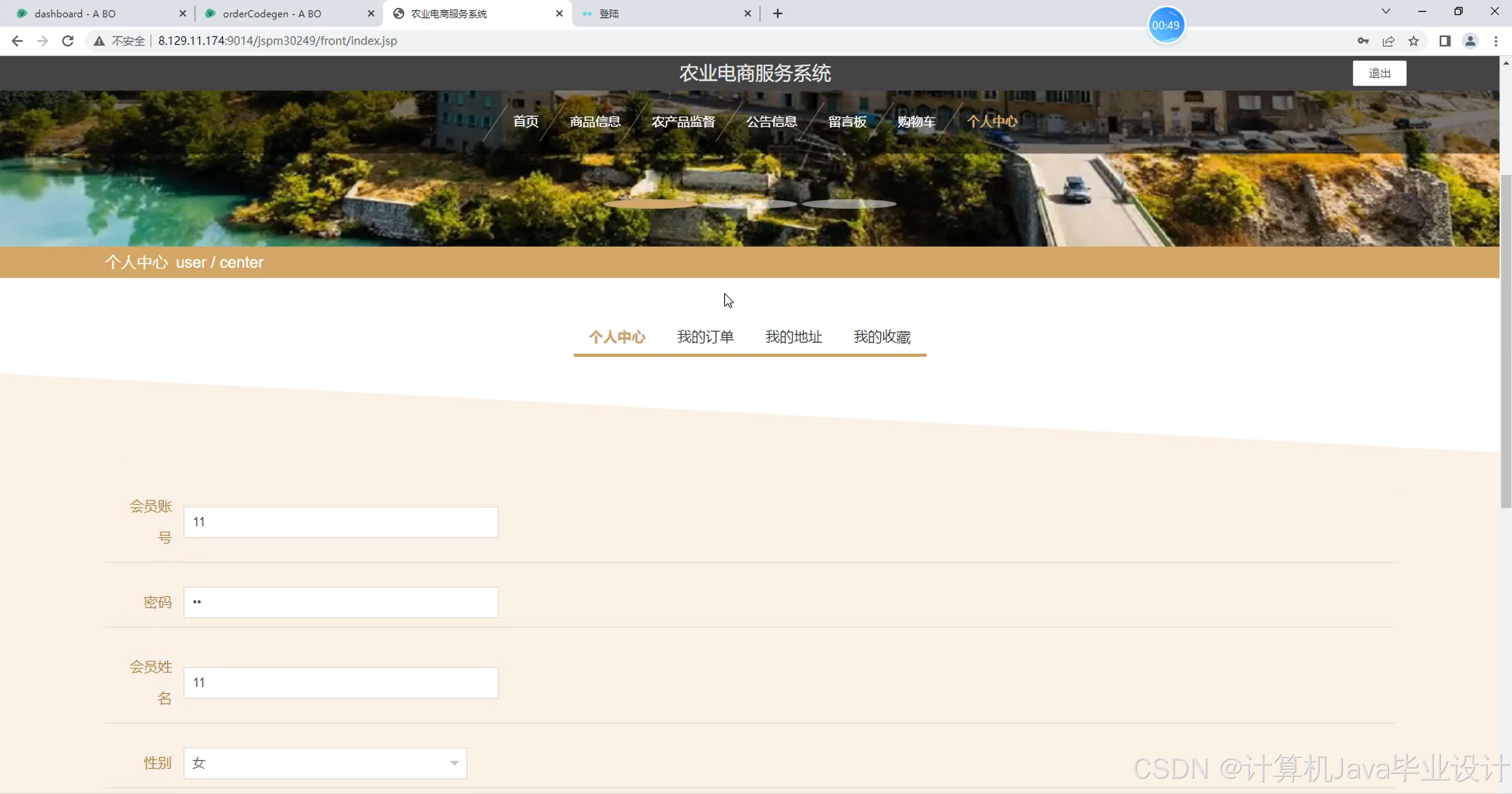Click the address bar URL
Viewport: 1512px width, 794px height.
pyautogui.click(x=278, y=41)
